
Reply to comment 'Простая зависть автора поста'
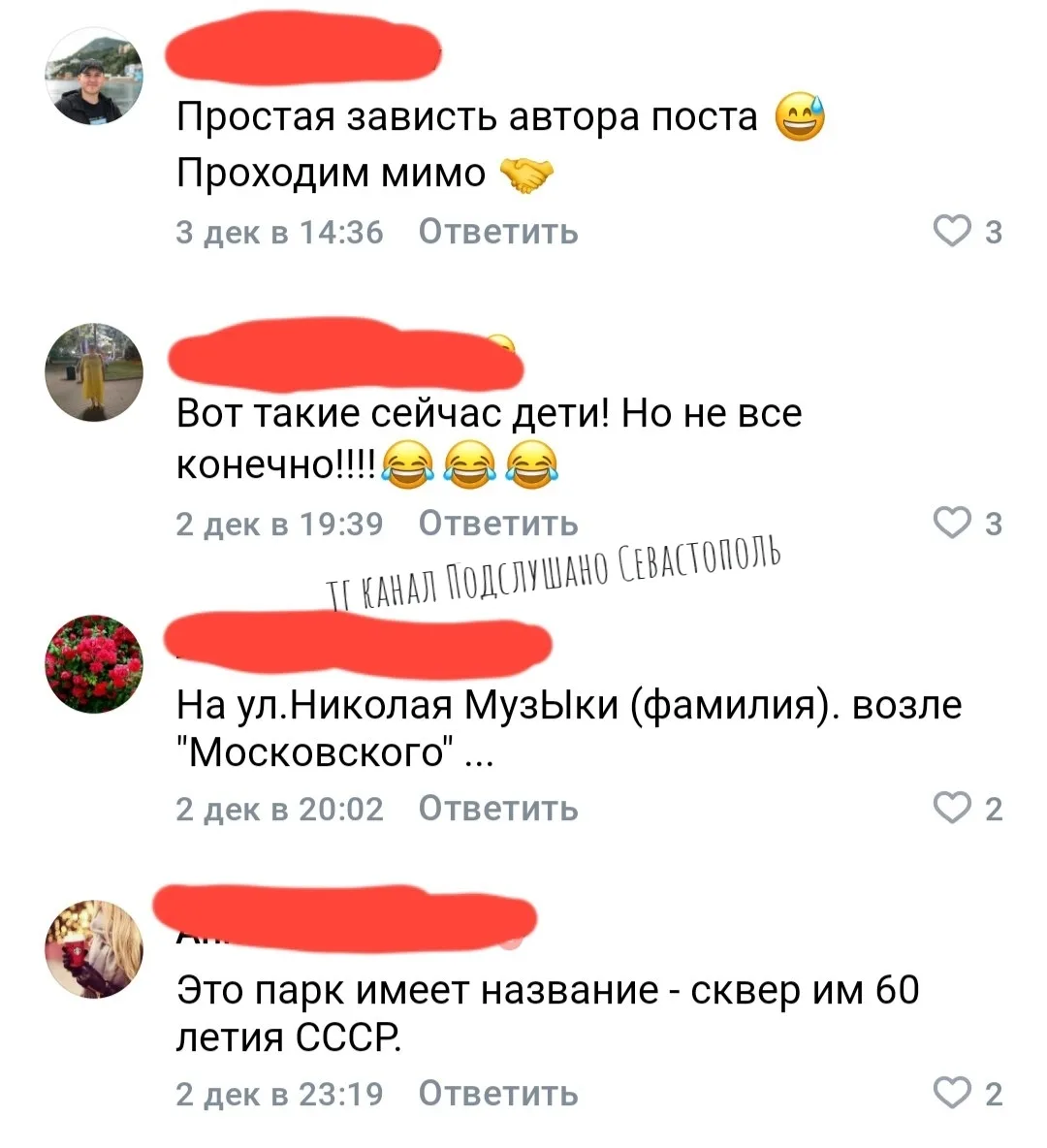coord(498,232)
